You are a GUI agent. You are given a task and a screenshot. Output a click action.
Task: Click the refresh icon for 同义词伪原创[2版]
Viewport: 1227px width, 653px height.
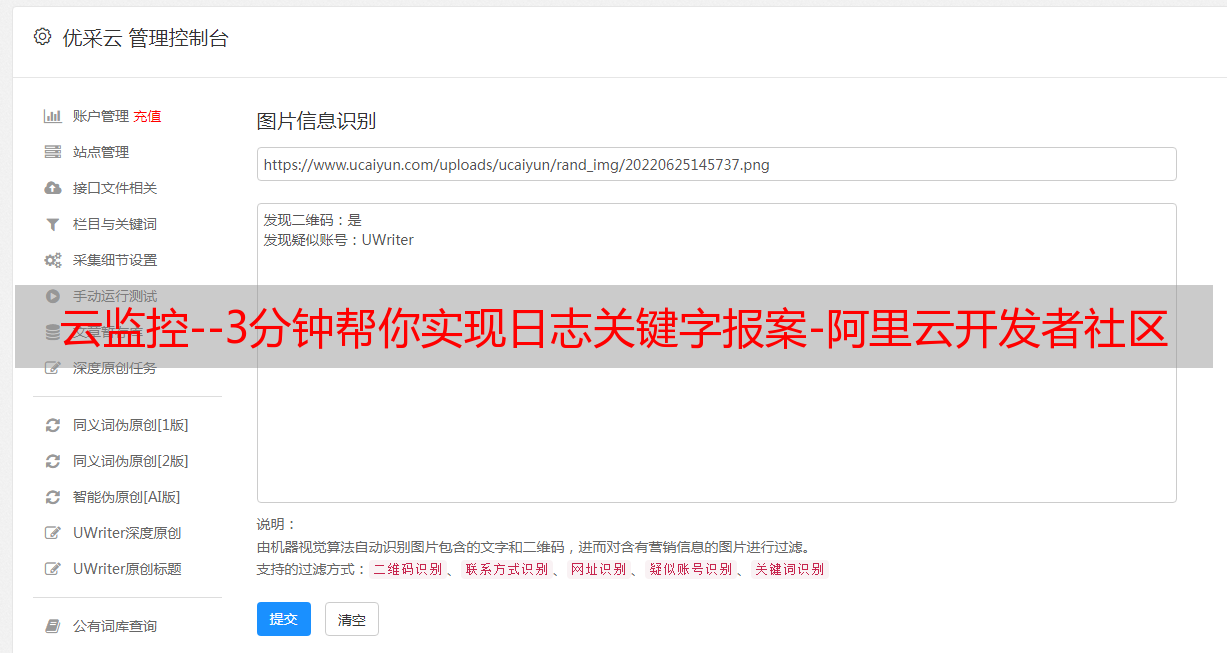click(x=53, y=461)
